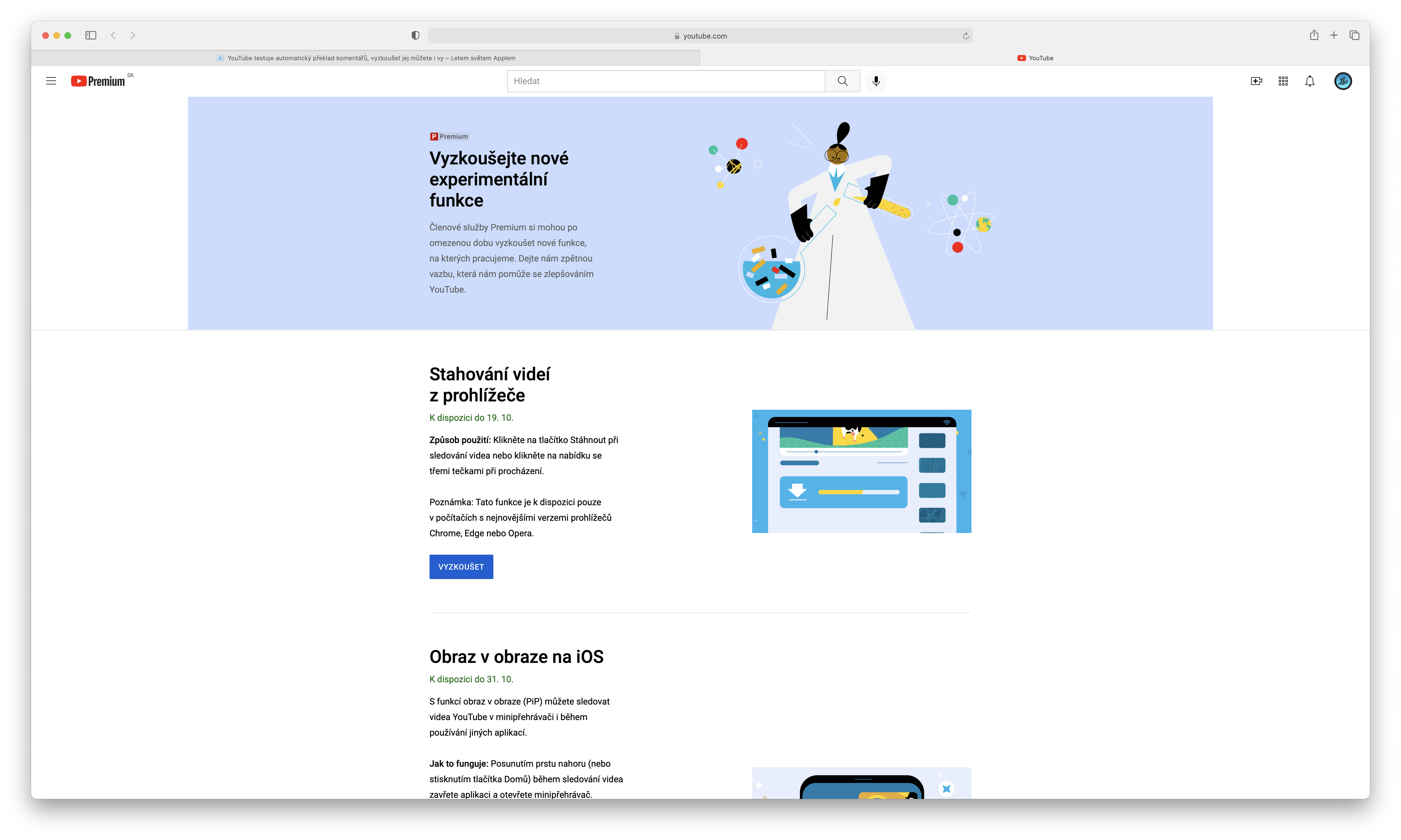Toggle Safari sidebar panel
The height and width of the screenshot is (840, 1401).
click(x=91, y=35)
